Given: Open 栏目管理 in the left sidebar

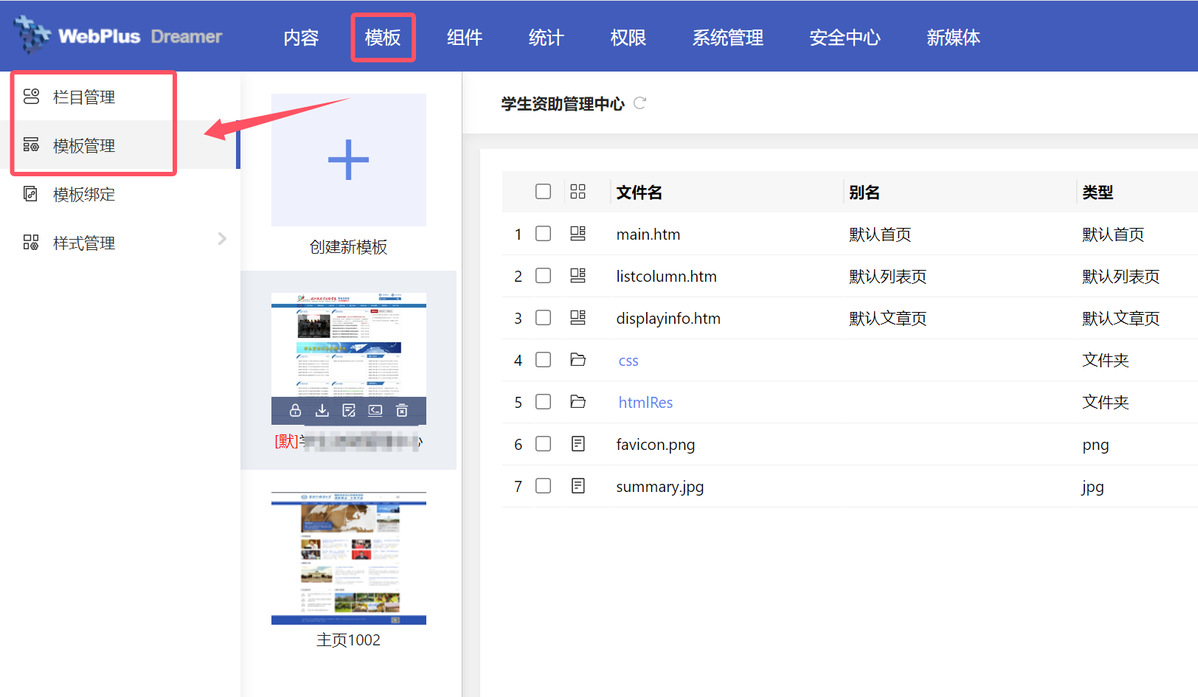Looking at the screenshot, I should 84,97.
